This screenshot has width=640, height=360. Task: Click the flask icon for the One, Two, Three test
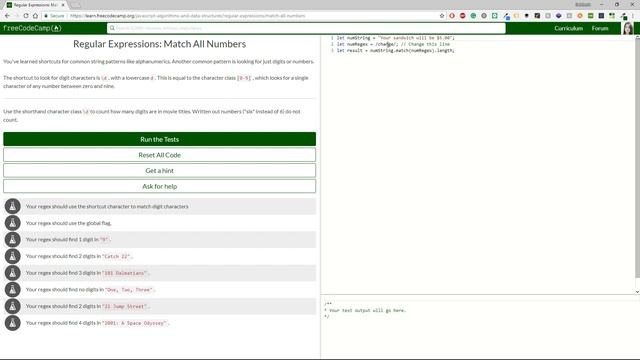[x=13, y=289]
